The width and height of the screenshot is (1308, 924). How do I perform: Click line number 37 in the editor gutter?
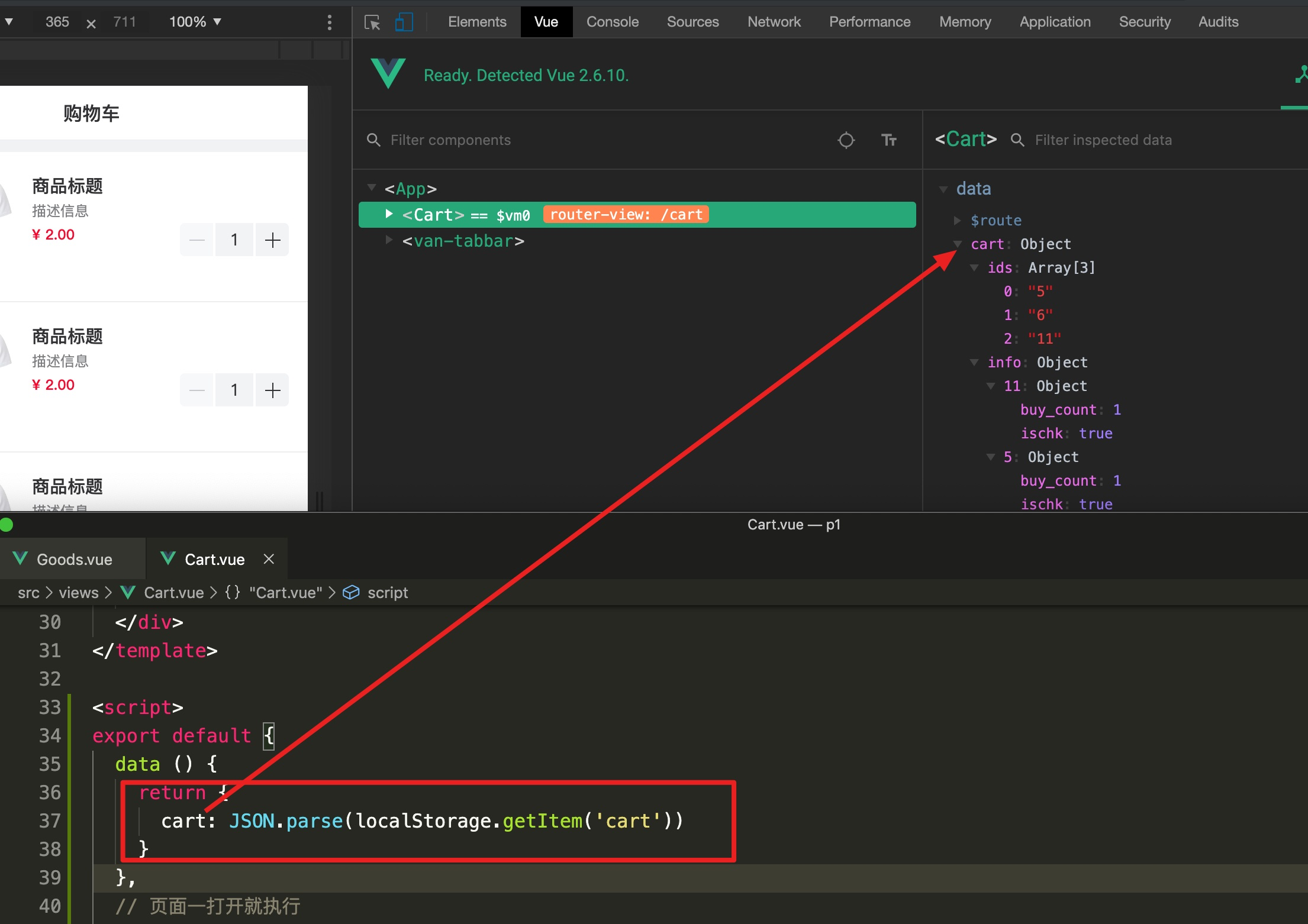(50, 820)
